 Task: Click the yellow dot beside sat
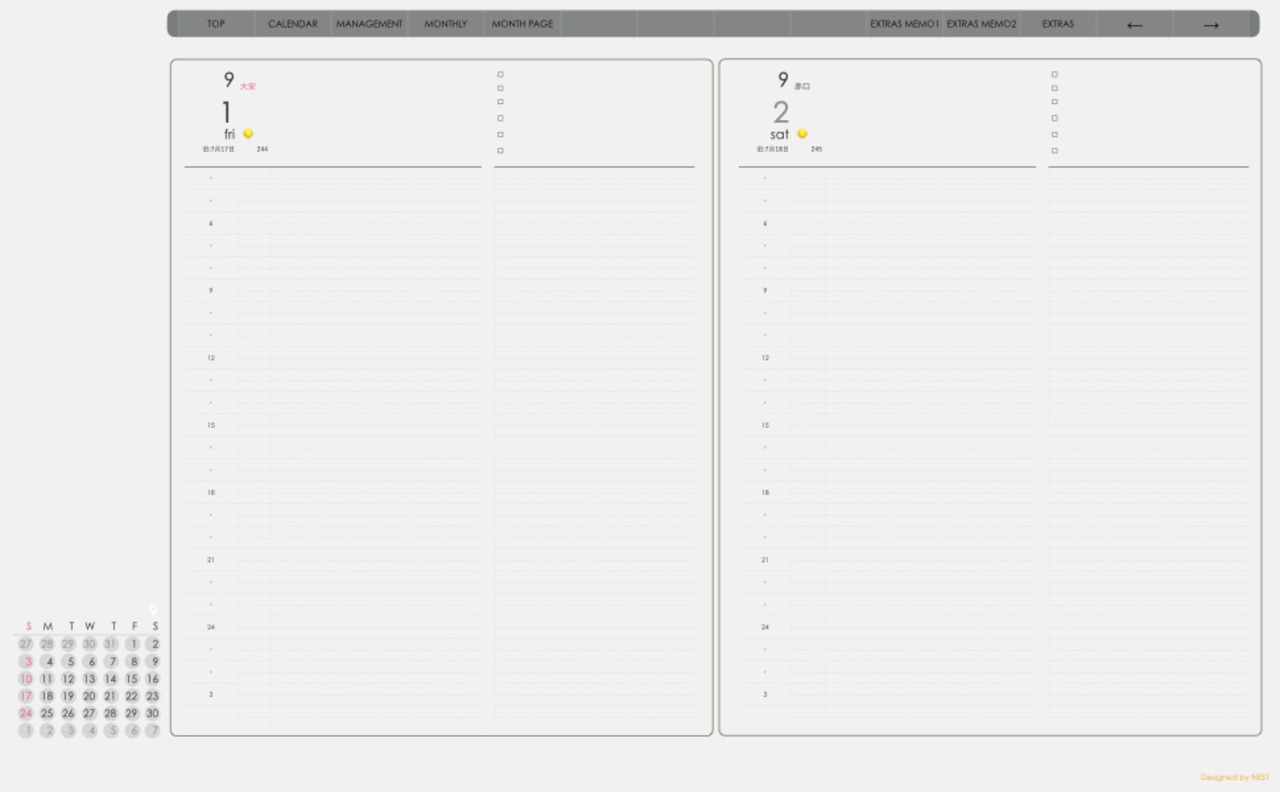(x=802, y=134)
